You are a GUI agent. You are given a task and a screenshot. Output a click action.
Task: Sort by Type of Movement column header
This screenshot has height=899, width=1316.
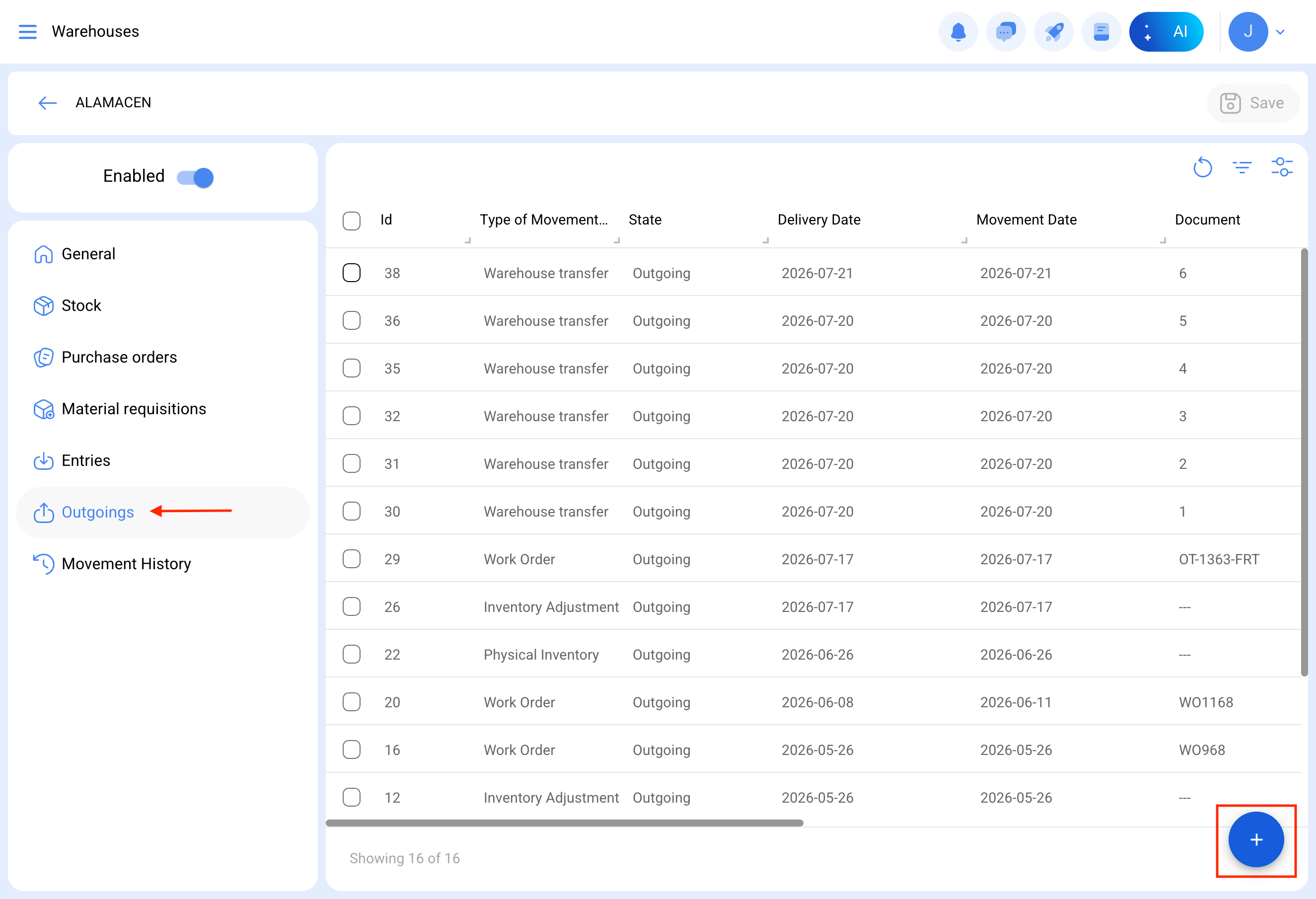point(544,220)
